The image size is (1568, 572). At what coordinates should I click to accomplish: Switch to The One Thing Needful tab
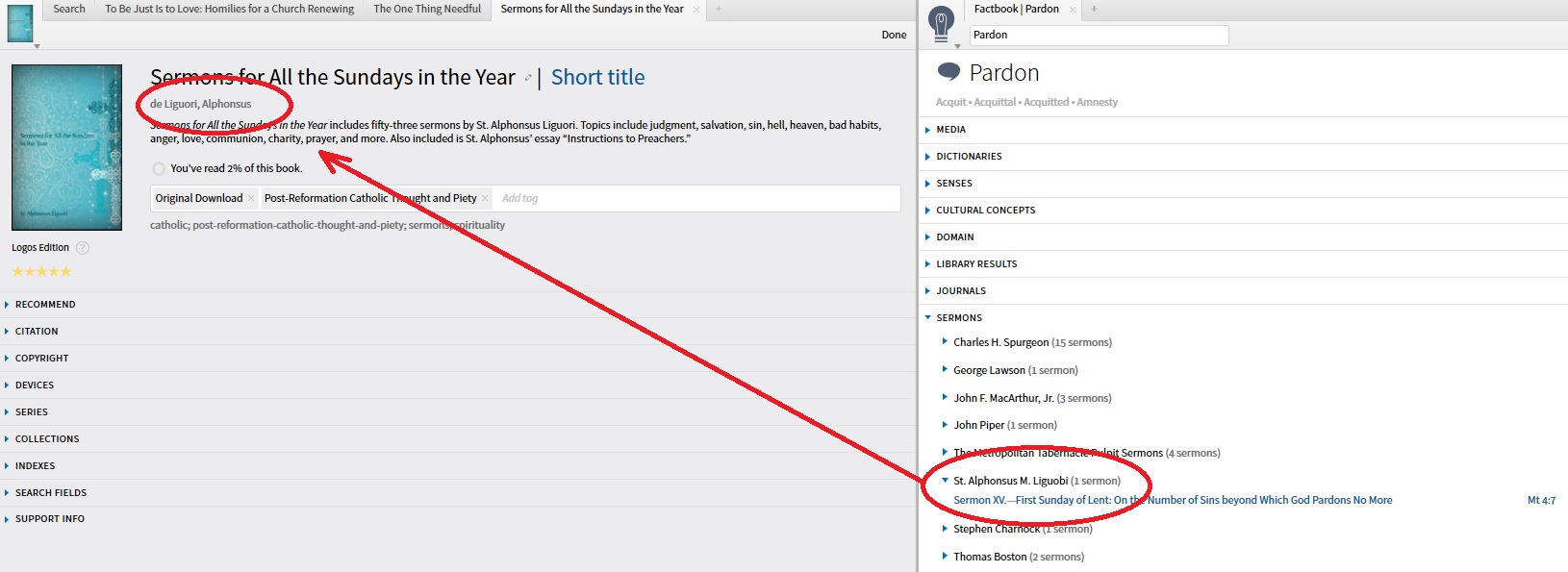(427, 9)
